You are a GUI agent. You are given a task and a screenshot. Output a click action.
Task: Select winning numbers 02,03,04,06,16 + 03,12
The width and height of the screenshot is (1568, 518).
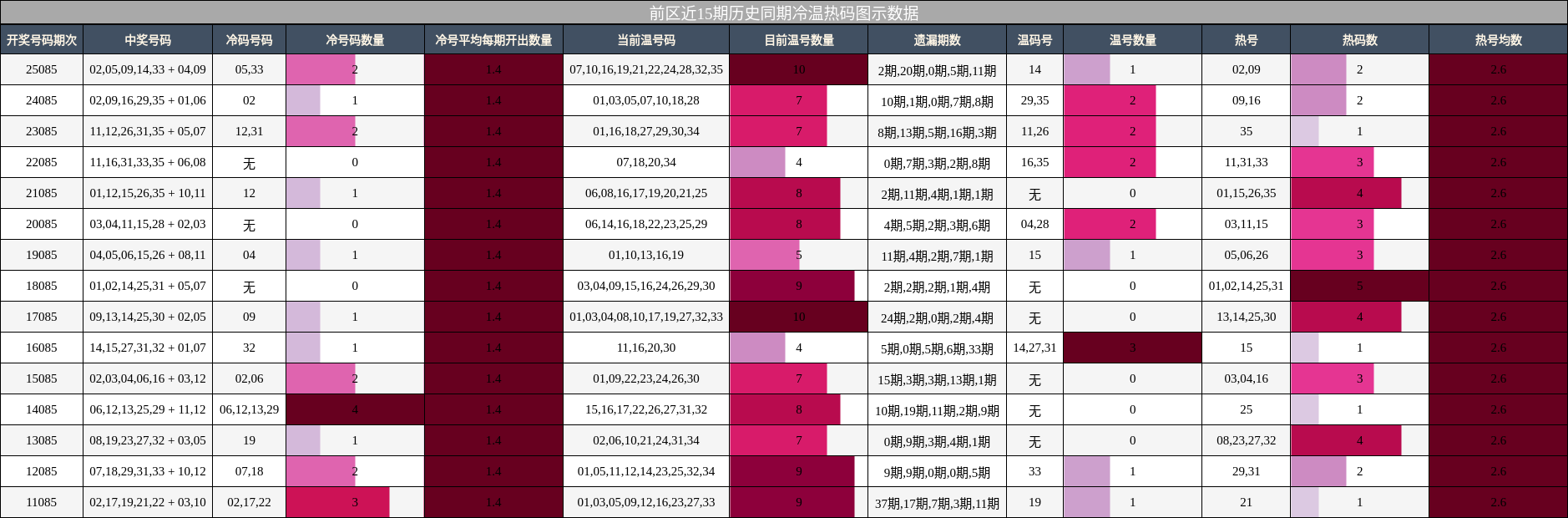pos(148,378)
